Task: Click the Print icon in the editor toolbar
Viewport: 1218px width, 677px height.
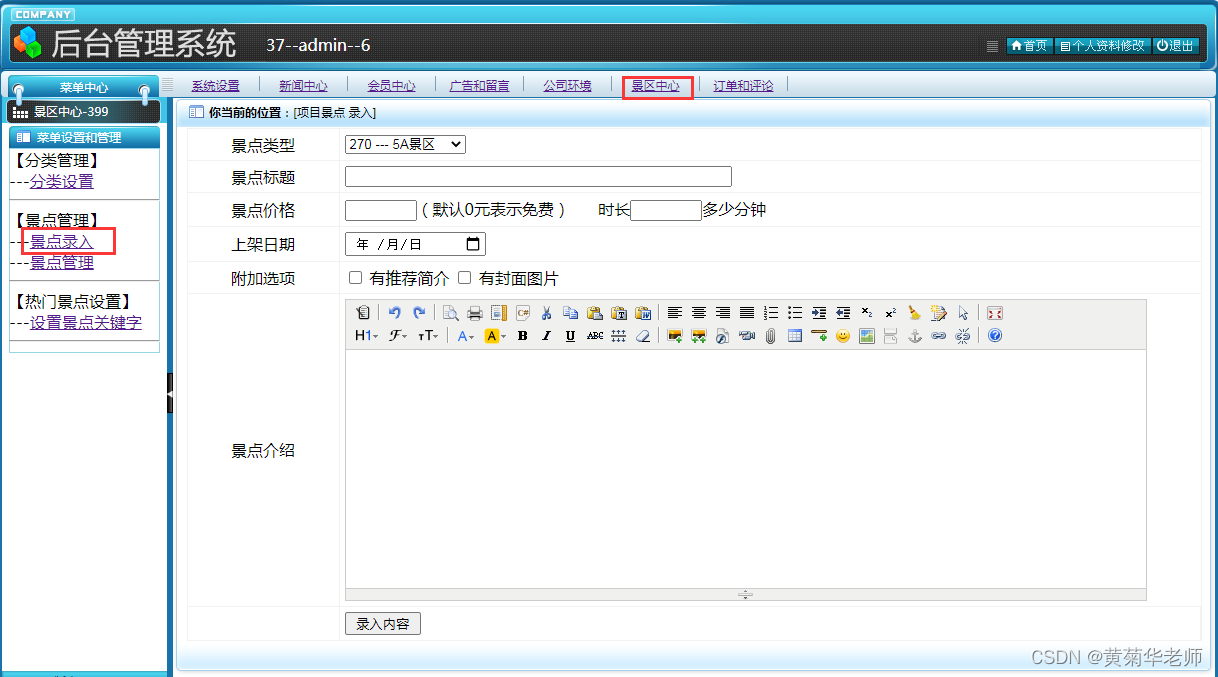Action: (x=475, y=313)
